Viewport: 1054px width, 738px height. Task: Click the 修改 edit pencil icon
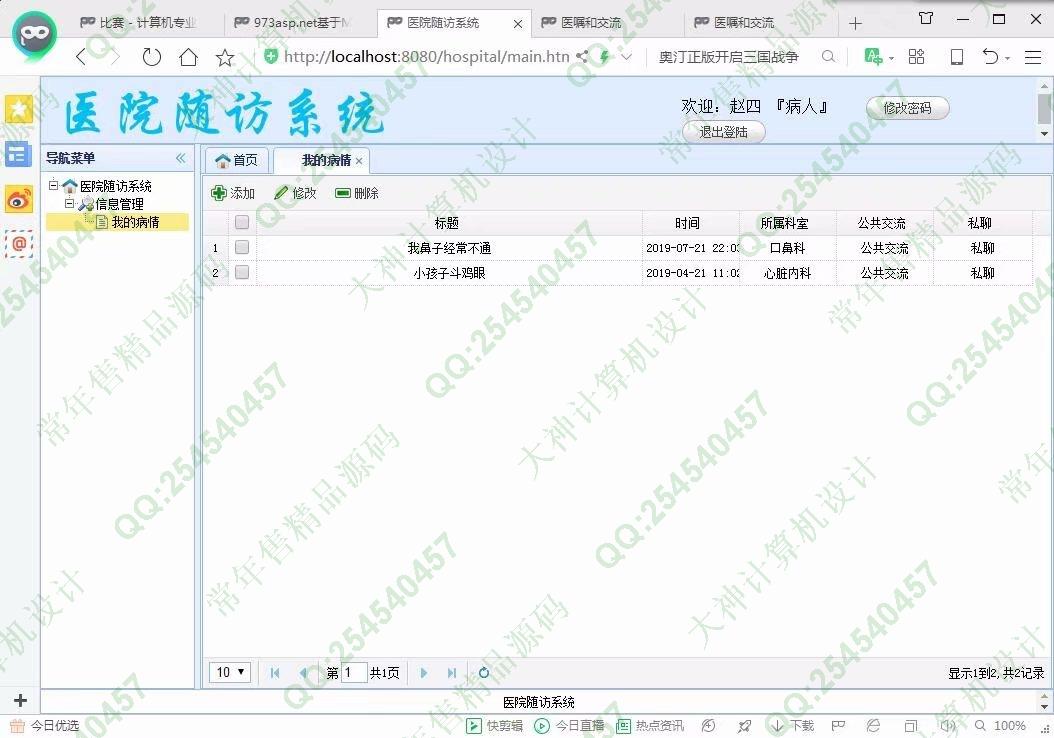tap(281, 193)
